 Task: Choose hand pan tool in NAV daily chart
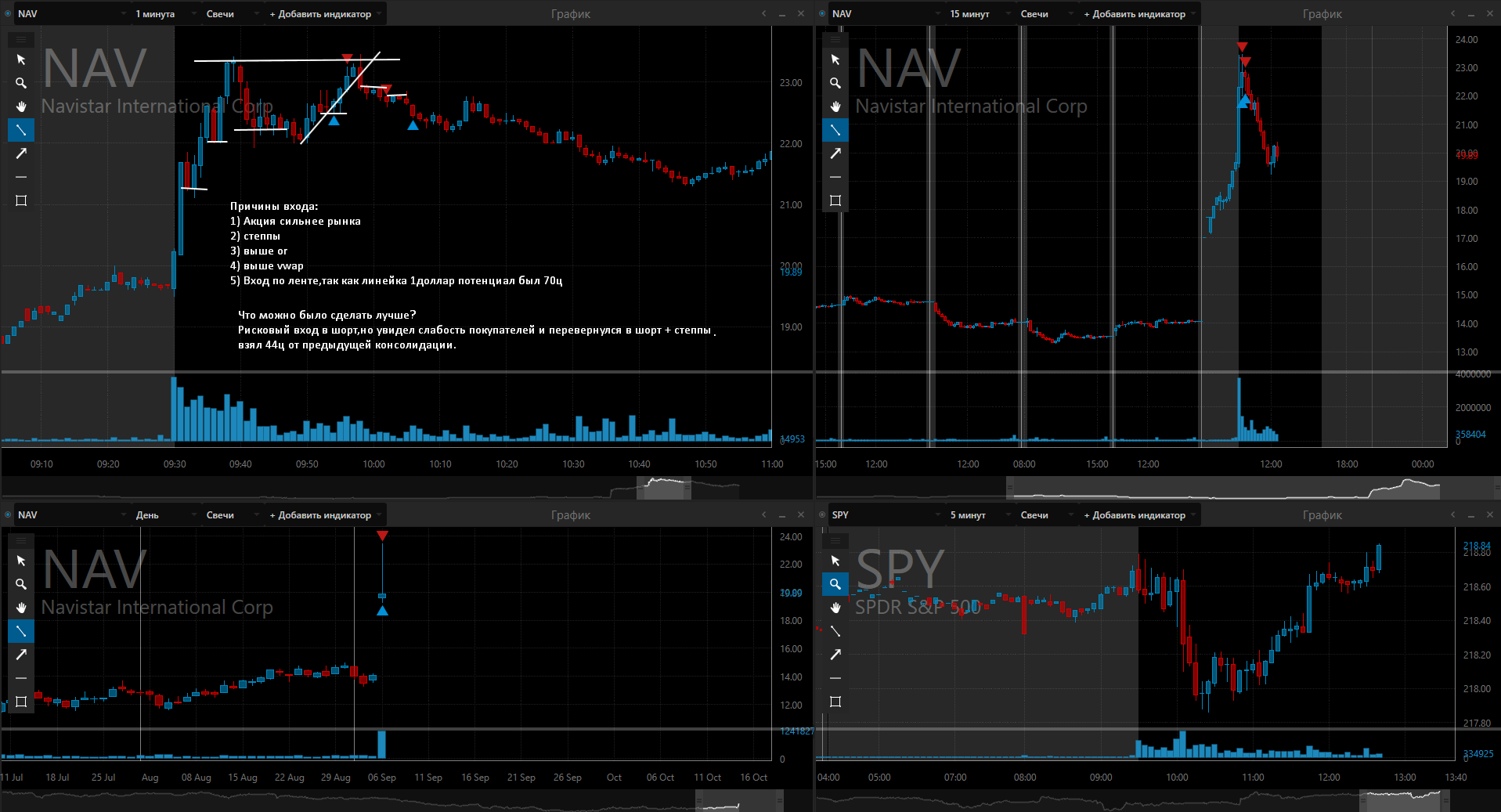21,608
